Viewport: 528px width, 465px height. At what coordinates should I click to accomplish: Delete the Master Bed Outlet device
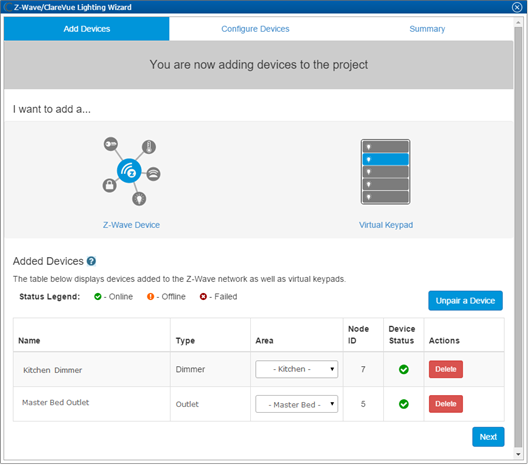(446, 404)
